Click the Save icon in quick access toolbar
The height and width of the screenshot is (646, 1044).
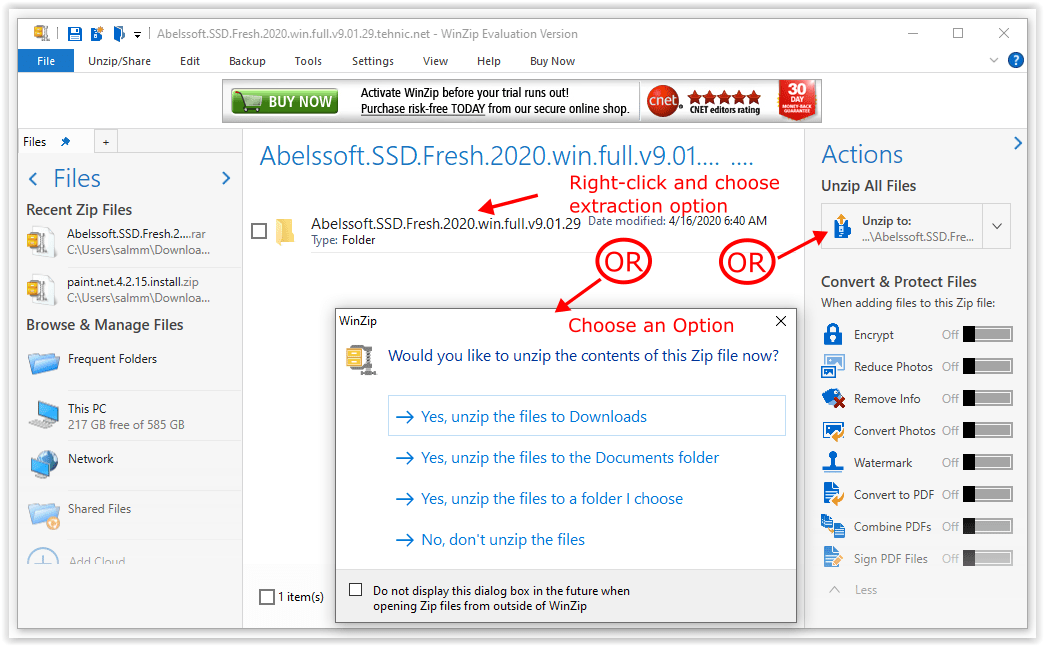tap(75, 33)
